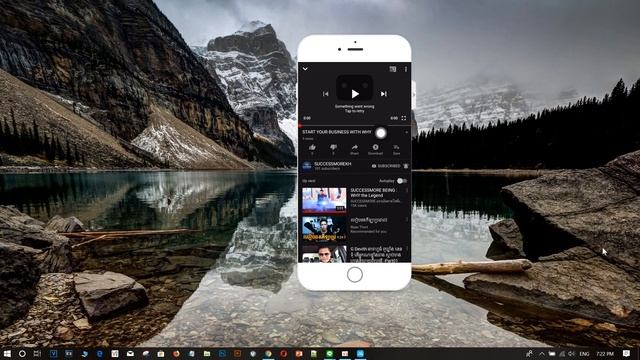Seek using the red video progress bar

tap(354, 125)
